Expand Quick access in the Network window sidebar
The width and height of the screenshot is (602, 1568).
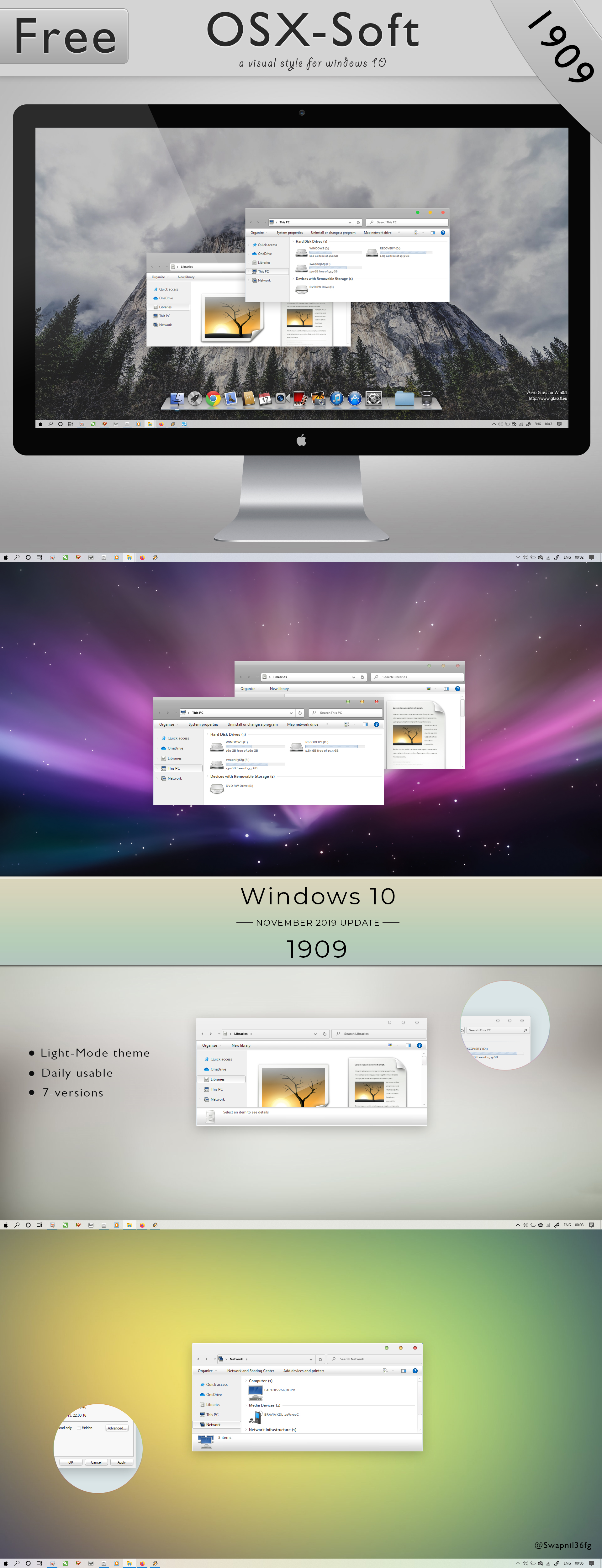(197, 1384)
